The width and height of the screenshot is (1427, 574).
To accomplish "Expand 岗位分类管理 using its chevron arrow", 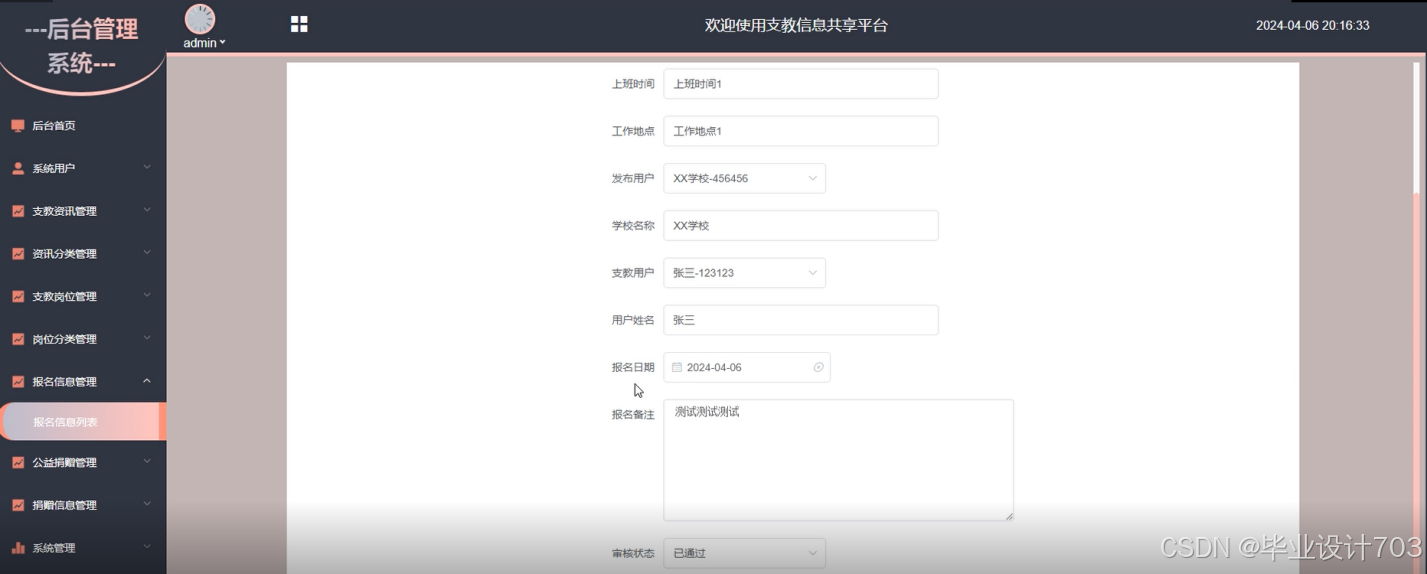I will click(147, 338).
